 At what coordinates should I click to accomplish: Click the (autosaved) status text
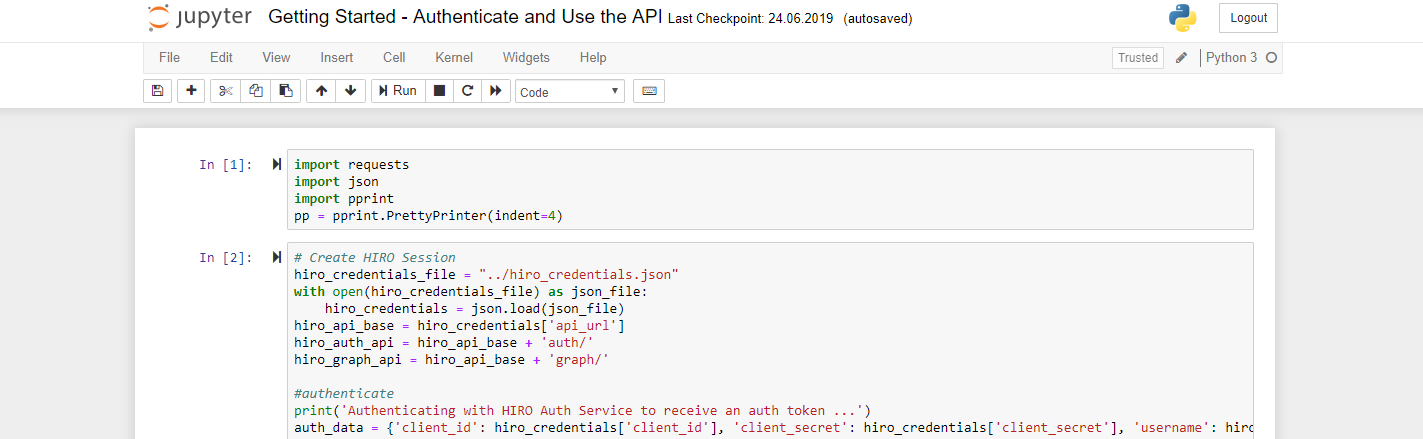point(878,19)
